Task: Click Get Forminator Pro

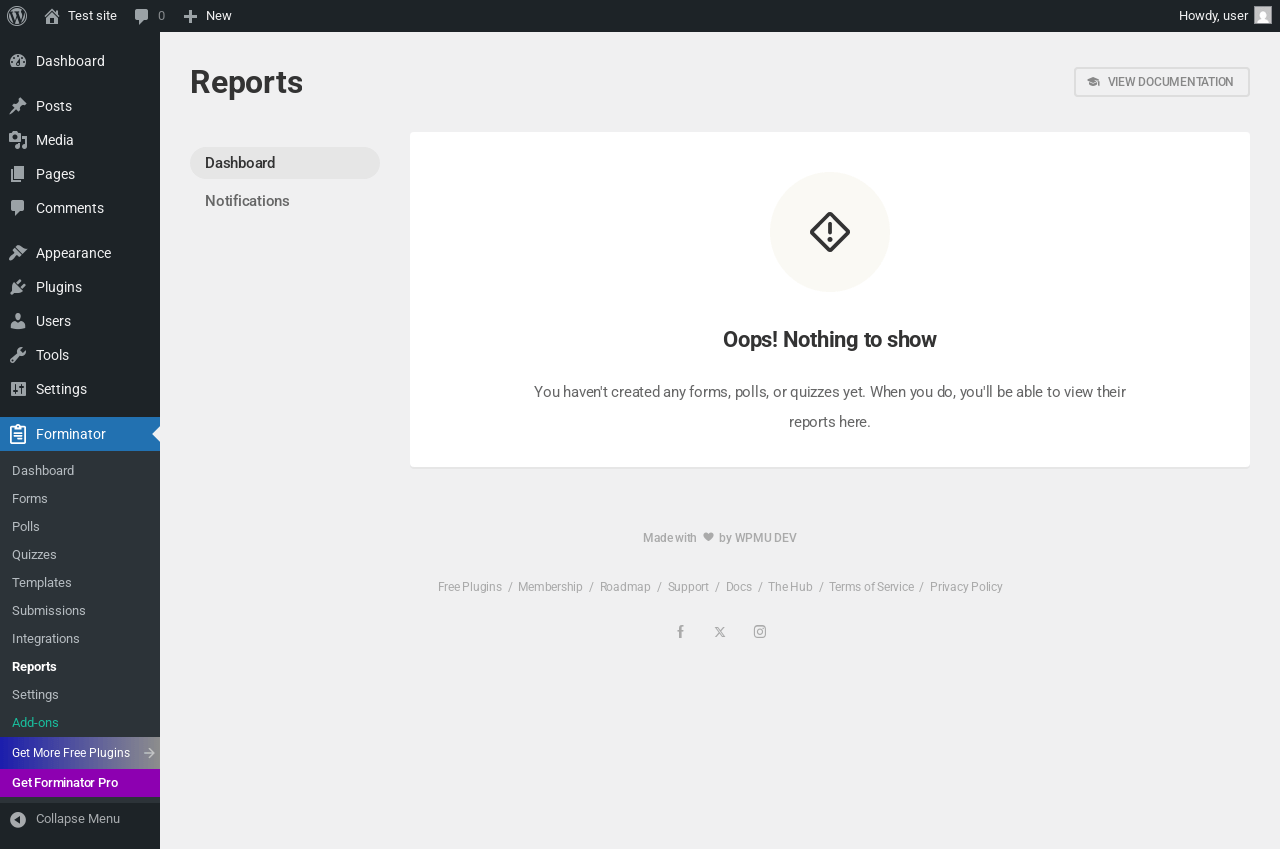Action: point(80,783)
